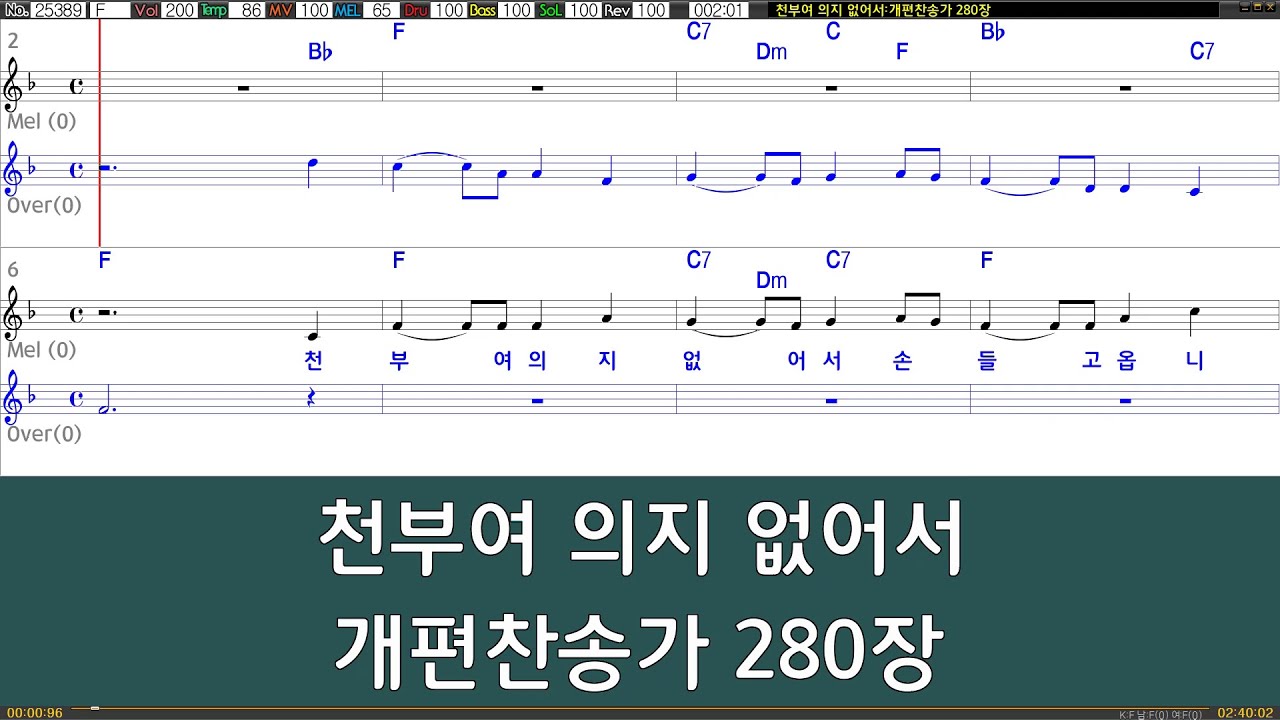This screenshot has height=720, width=1280.
Task: Change the SoL volume value 100
Action: 583,10
